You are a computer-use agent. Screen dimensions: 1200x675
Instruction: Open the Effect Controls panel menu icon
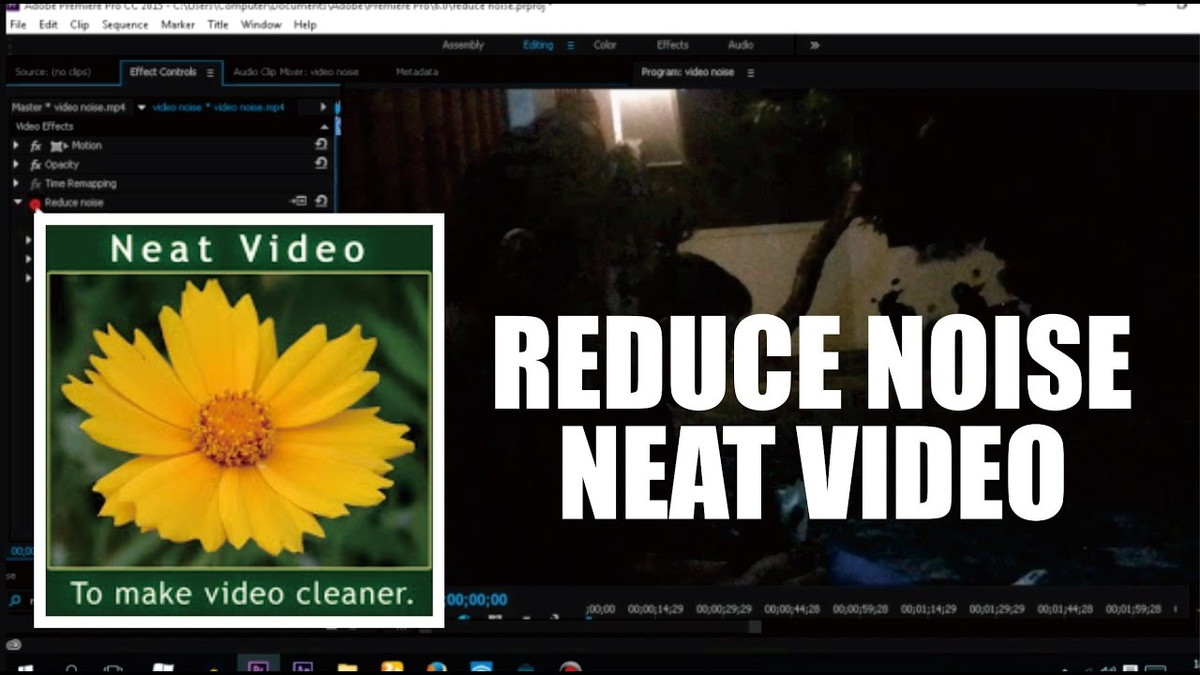pos(210,72)
